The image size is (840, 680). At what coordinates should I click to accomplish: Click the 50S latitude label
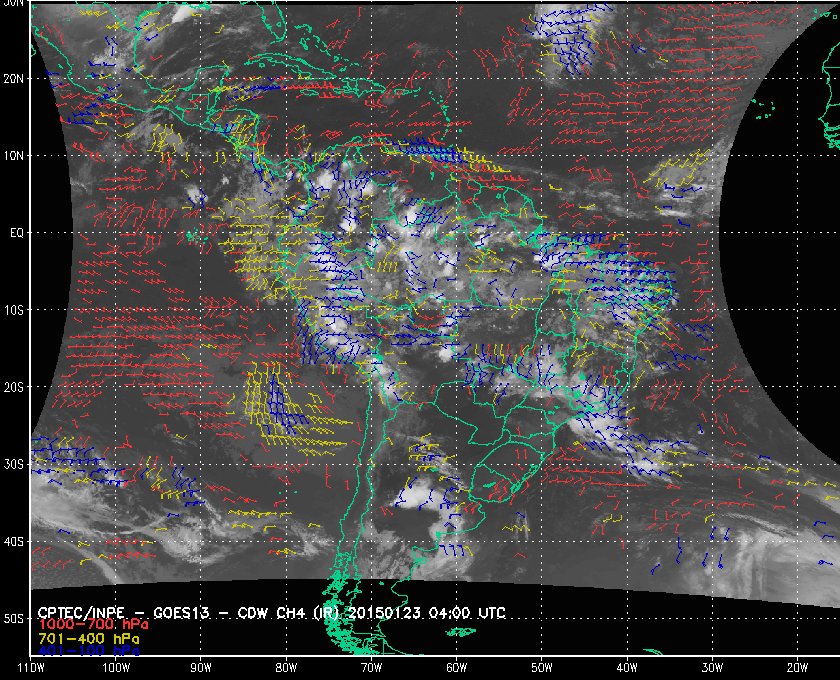tap(13, 618)
